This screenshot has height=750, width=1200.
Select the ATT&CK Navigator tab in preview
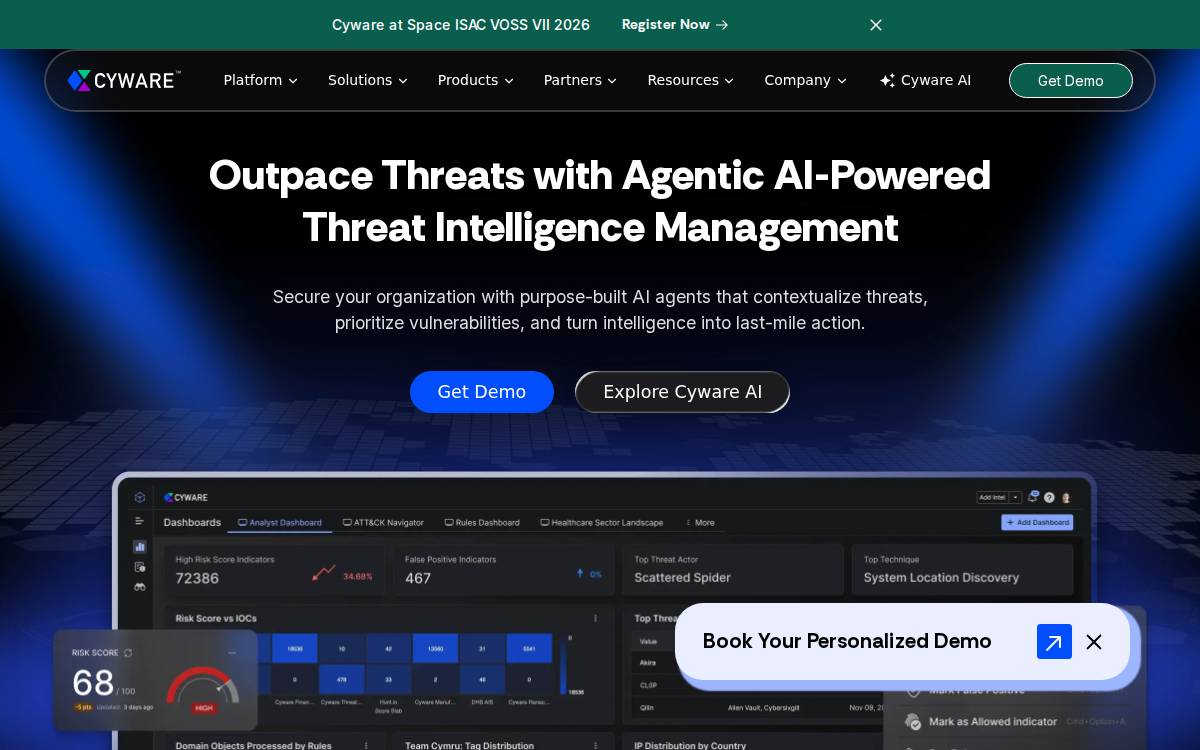coord(383,522)
